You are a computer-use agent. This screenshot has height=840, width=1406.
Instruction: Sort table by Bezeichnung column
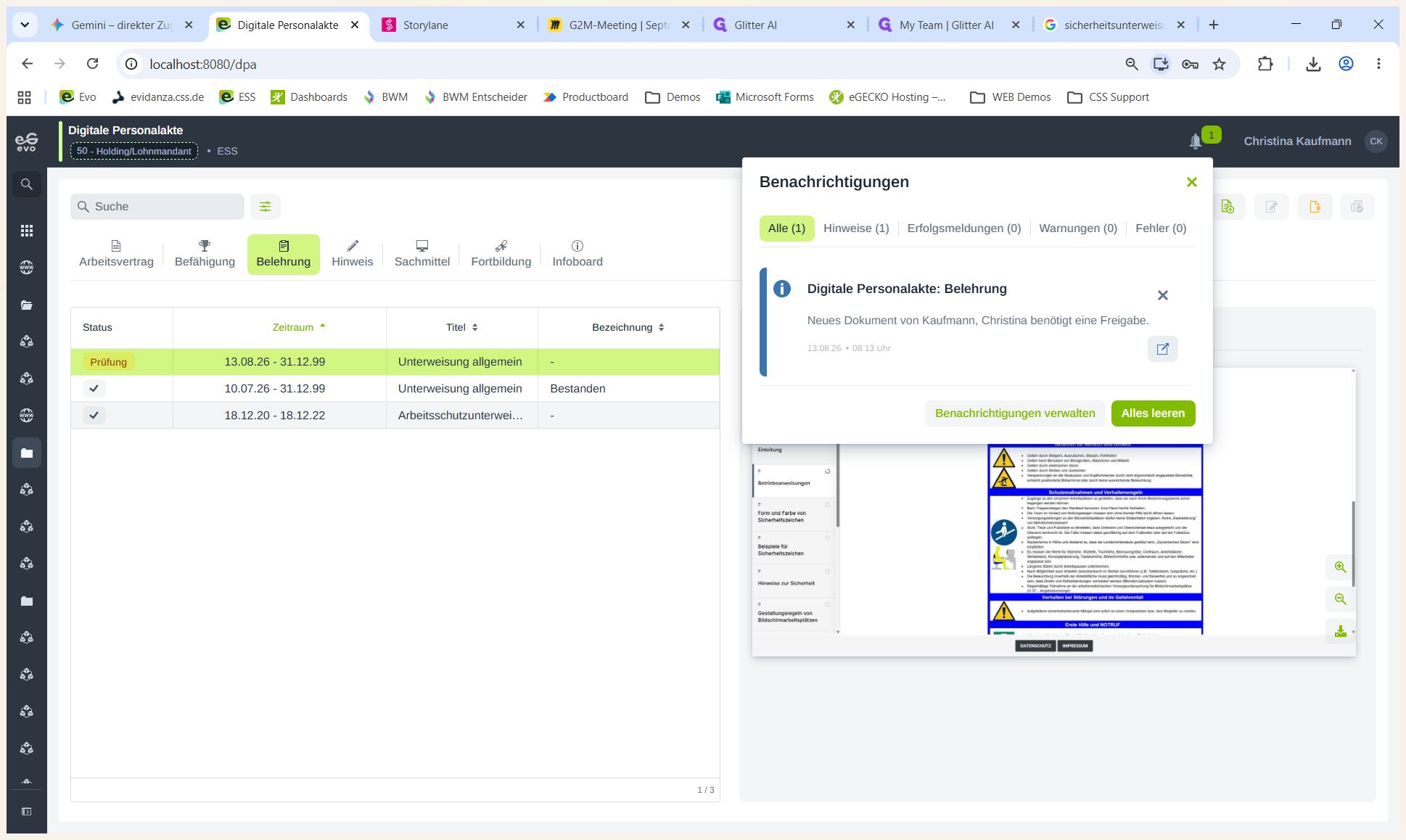pos(628,327)
